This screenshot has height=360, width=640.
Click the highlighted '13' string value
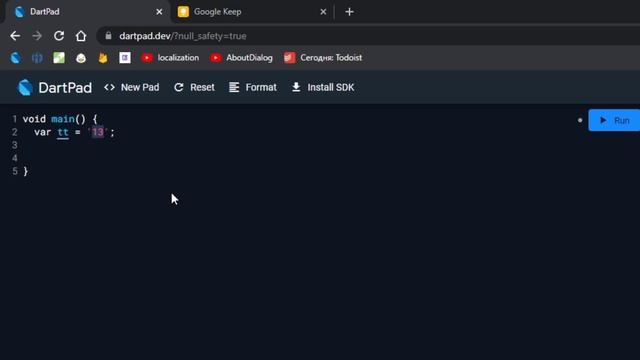point(98,132)
